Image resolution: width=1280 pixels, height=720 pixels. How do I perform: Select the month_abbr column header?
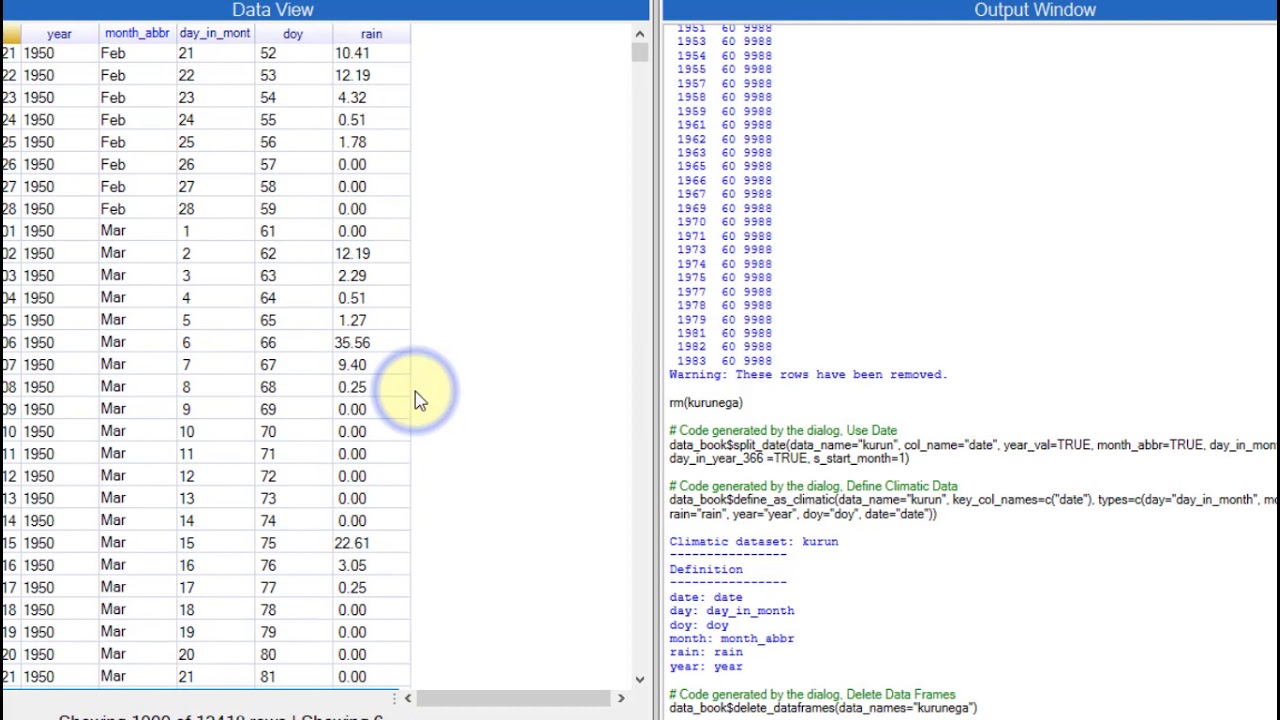(x=137, y=34)
